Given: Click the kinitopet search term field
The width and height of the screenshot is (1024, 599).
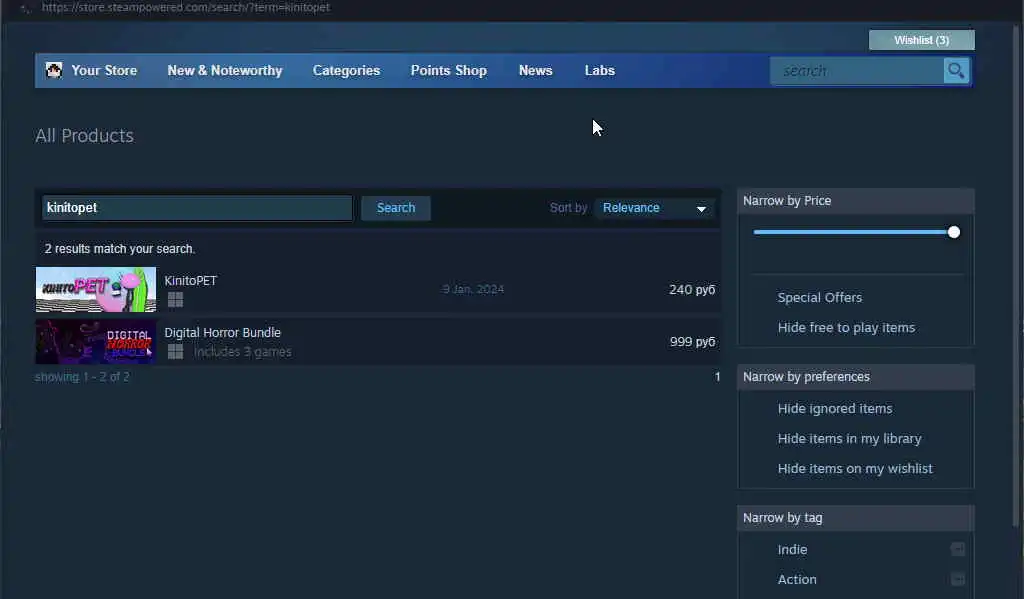Looking at the screenshot, I should (197, 208).
